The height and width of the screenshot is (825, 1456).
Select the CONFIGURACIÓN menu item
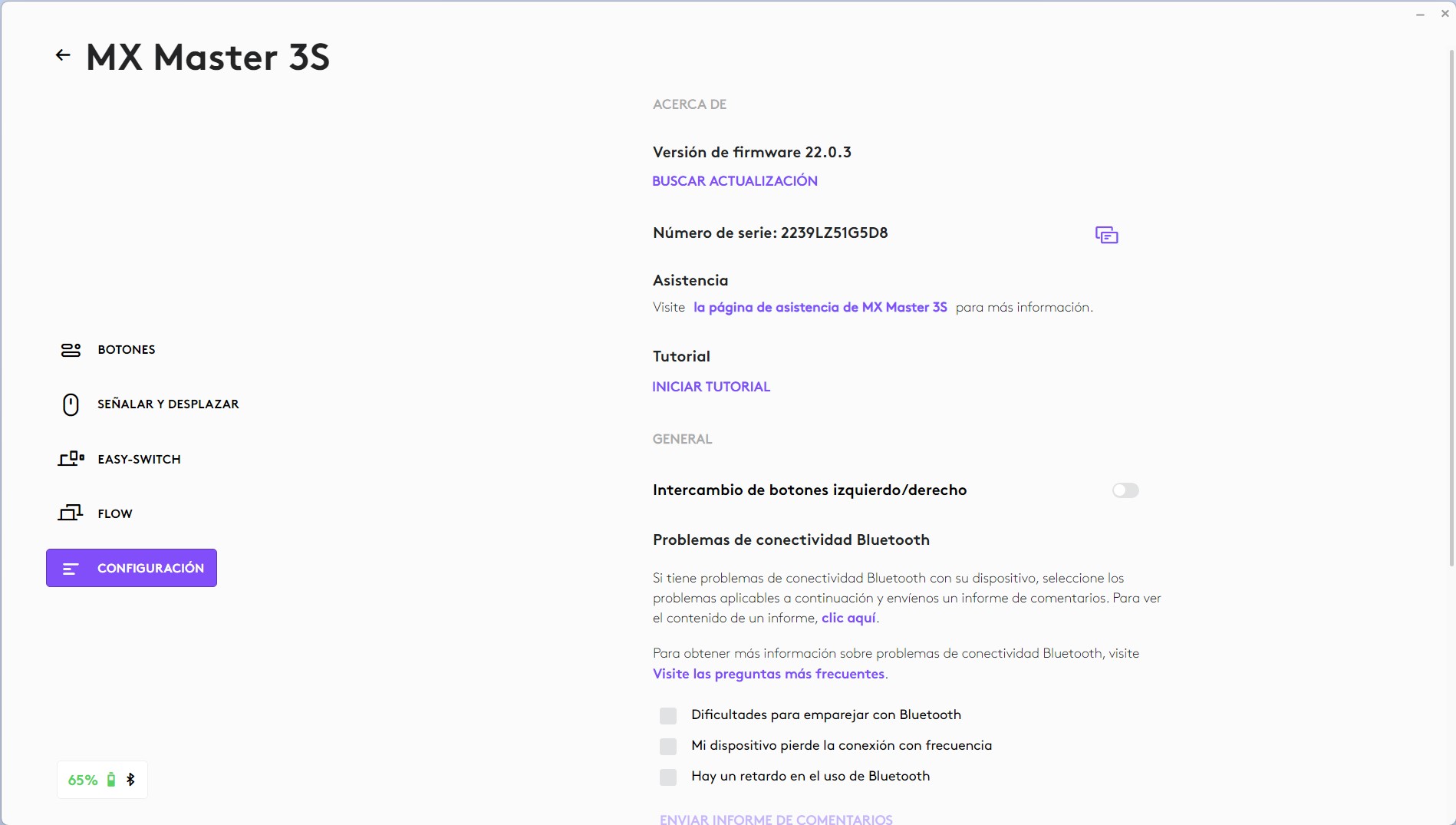click(131, 568)
